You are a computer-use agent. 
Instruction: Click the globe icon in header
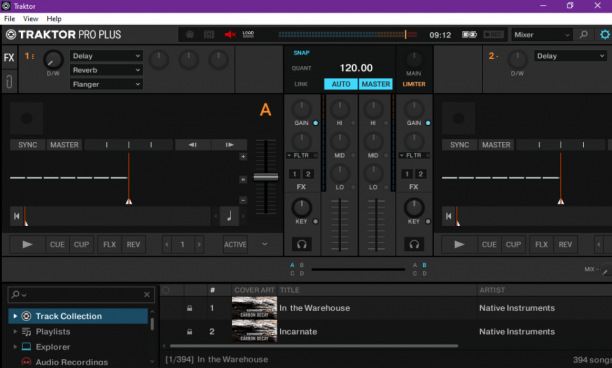(190, 35)
